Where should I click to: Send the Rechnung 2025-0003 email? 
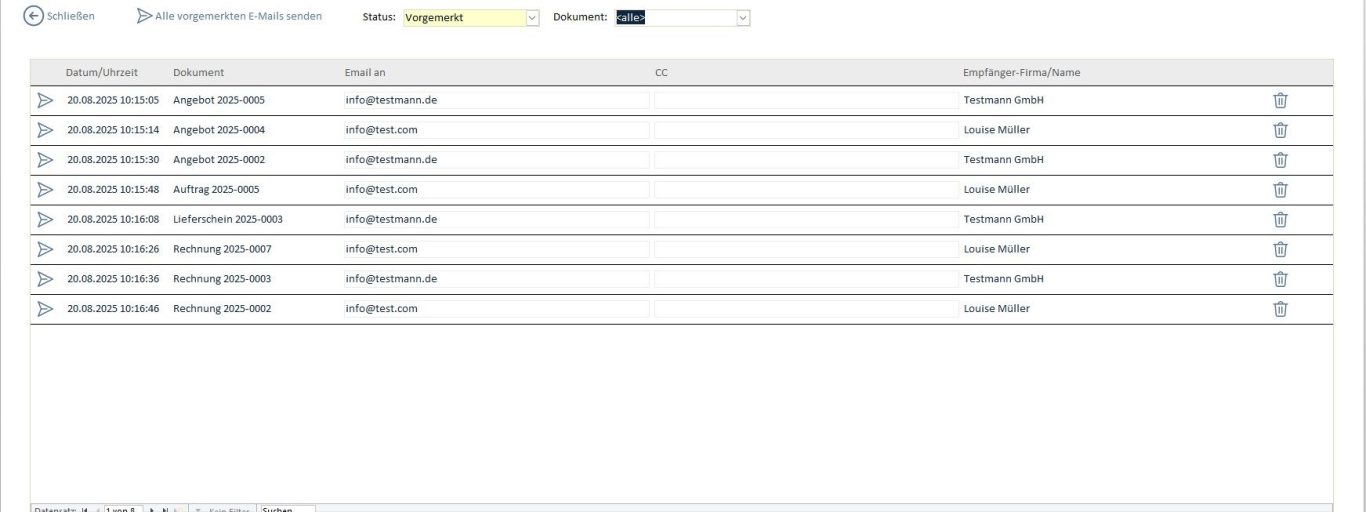coord(45,279)
